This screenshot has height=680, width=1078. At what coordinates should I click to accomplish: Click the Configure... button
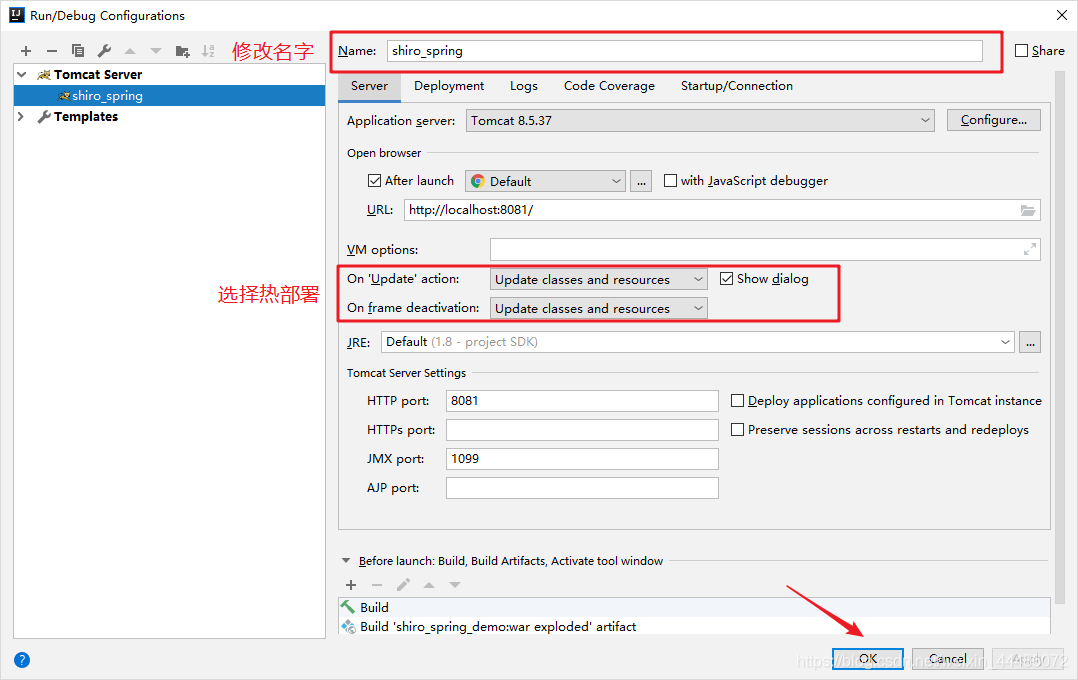click(993, 120)
